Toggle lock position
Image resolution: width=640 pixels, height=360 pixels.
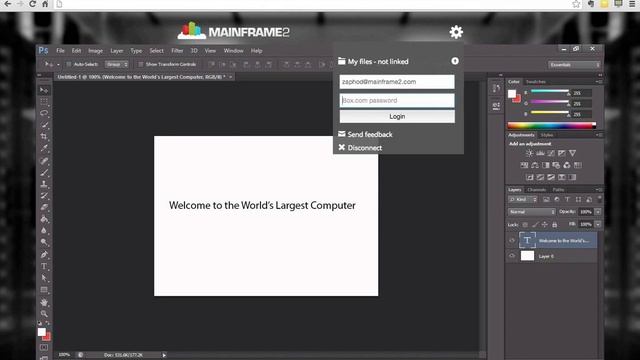(x=544, y=224)
